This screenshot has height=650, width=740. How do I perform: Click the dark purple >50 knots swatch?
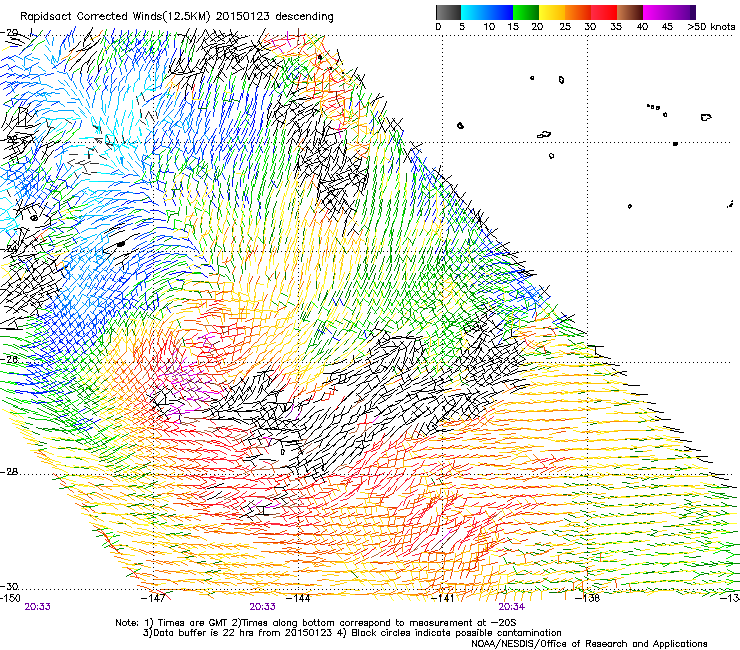(x=691, y=12)
